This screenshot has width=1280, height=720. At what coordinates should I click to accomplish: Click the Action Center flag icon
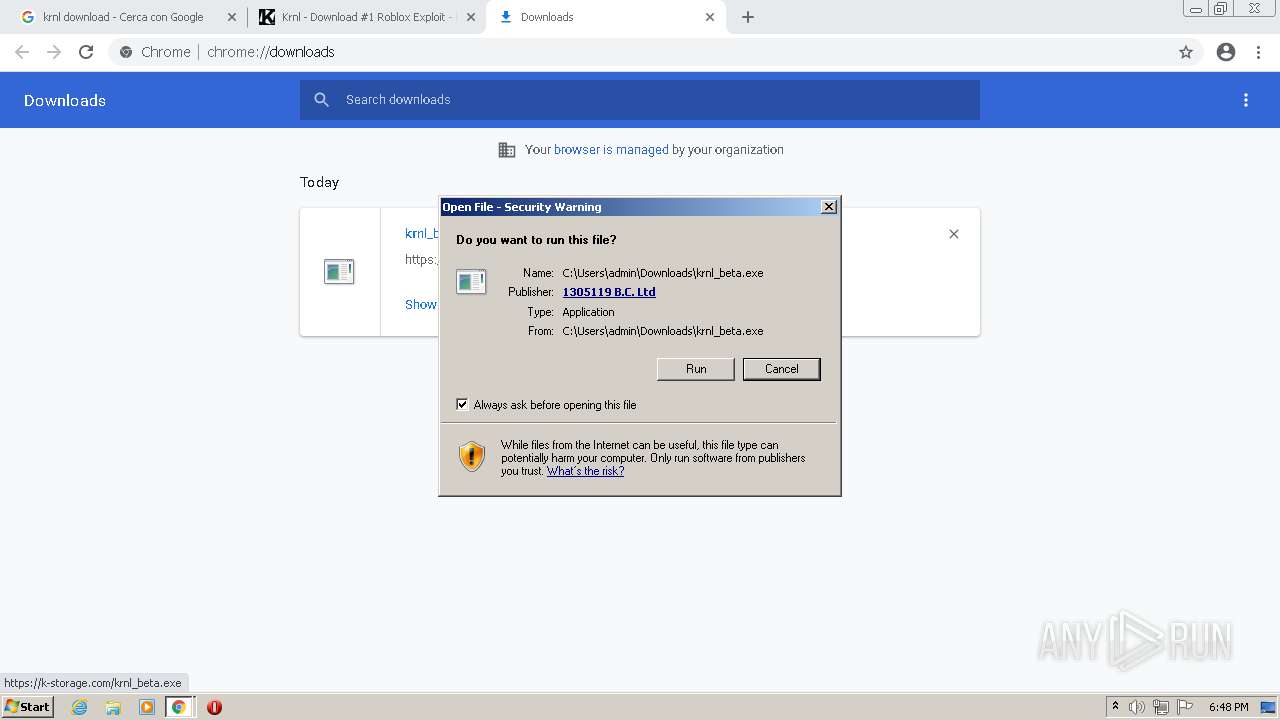1185,707
